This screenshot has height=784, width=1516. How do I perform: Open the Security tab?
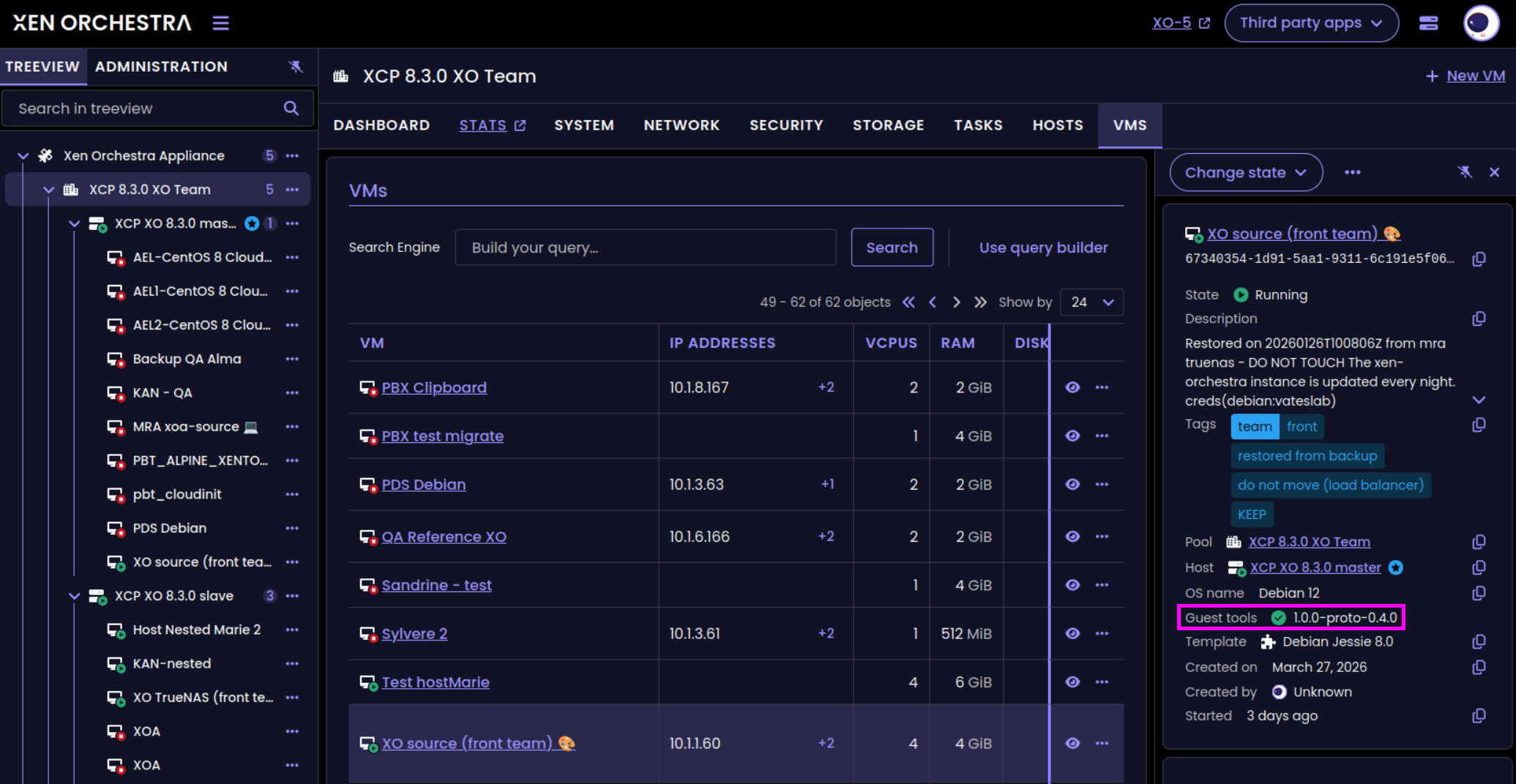pos(786,125)
